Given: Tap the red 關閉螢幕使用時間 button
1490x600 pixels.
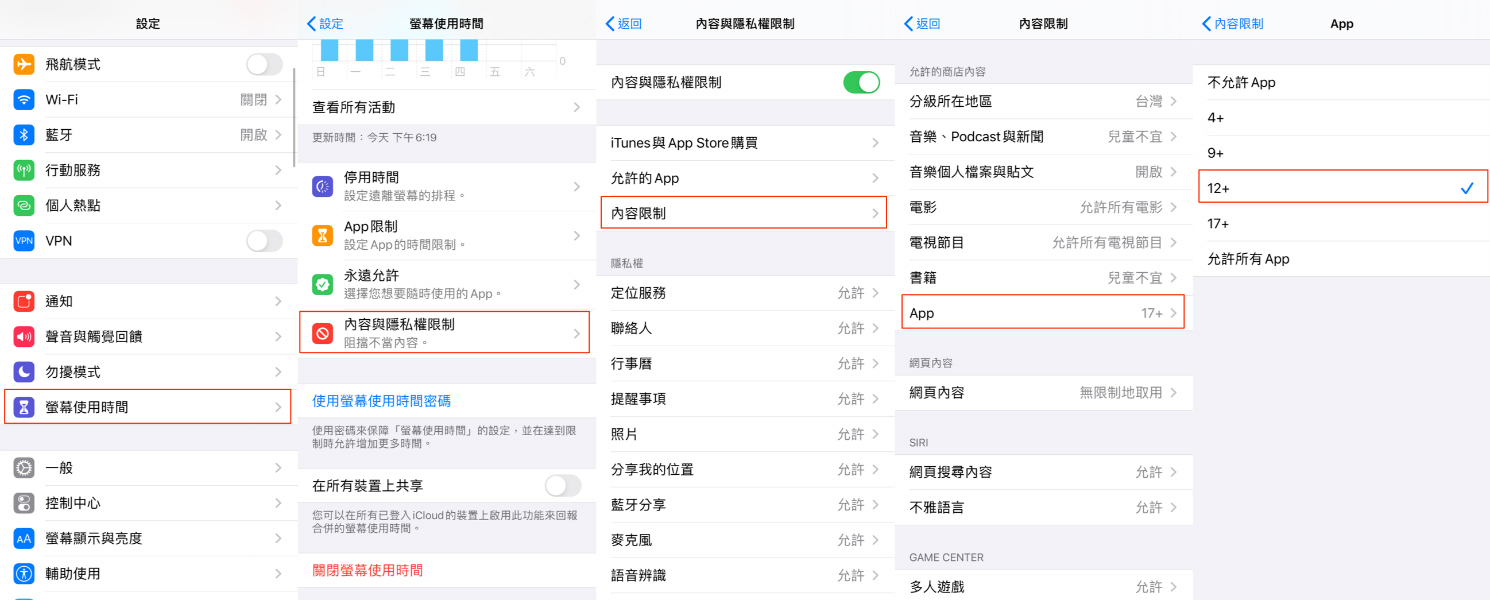Looking at the screenshot, I should [368, 570].
